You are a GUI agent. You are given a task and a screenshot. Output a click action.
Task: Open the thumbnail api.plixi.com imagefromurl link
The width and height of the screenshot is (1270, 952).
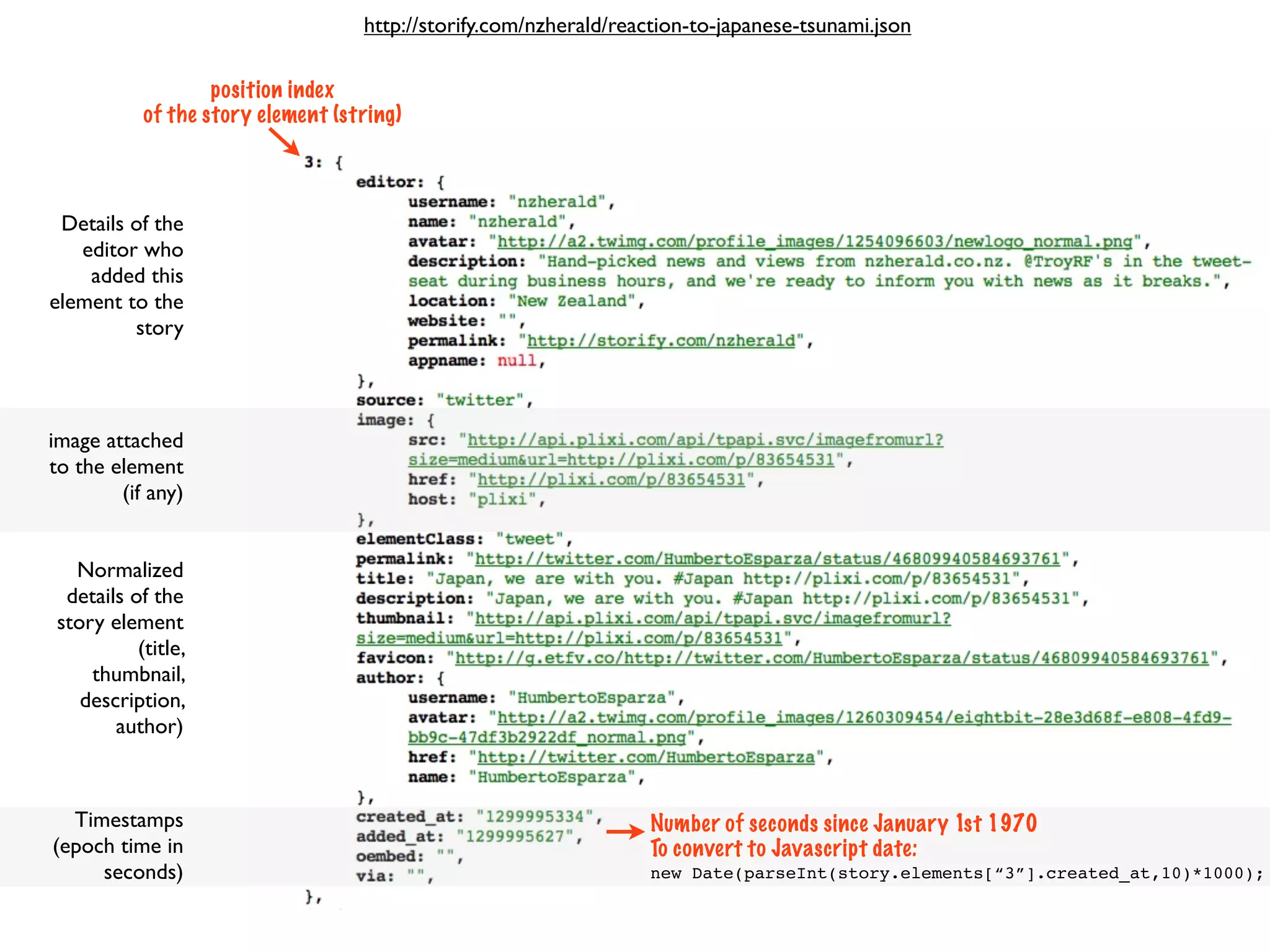pos(654,628)
